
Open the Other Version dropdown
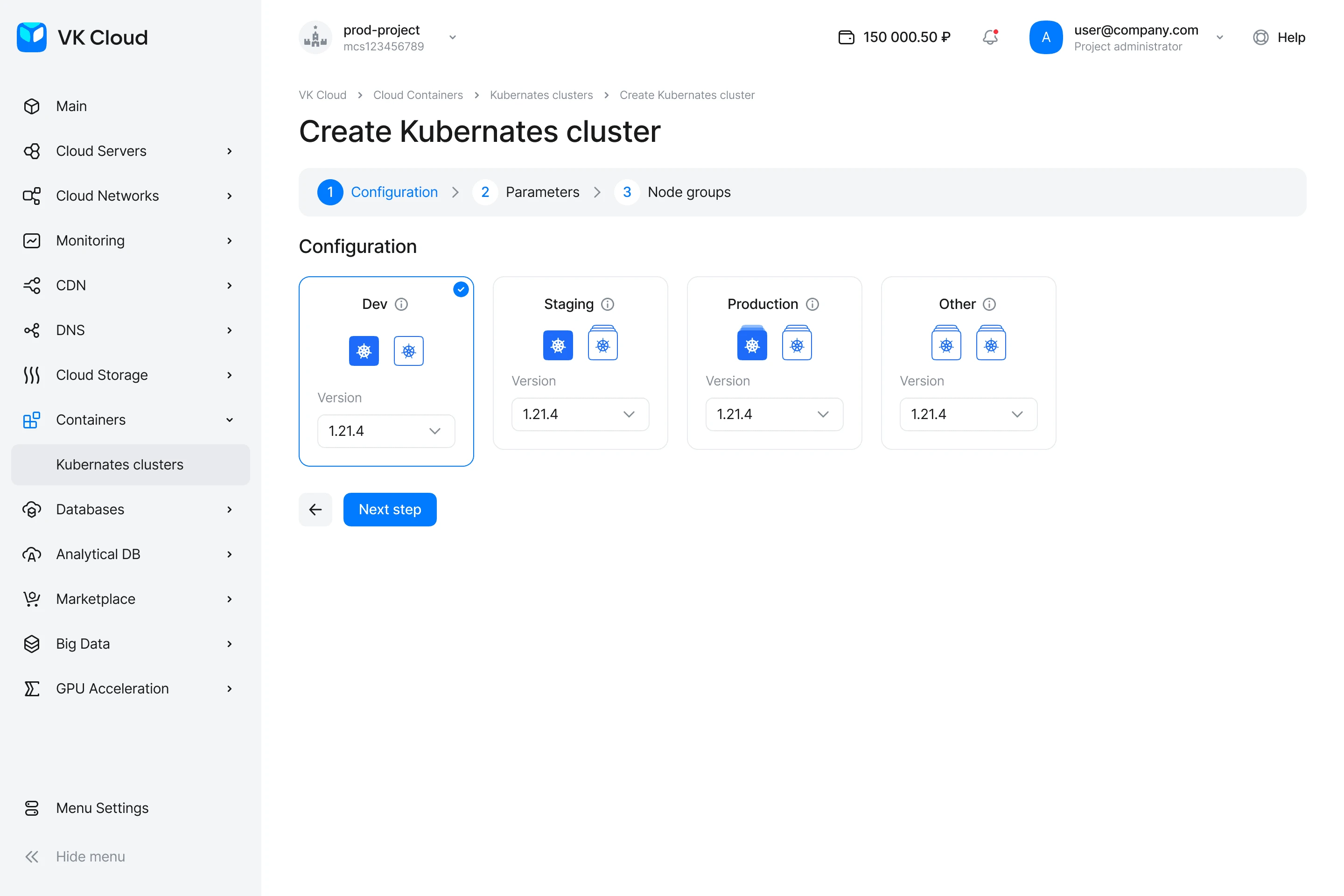pos(969,414)
